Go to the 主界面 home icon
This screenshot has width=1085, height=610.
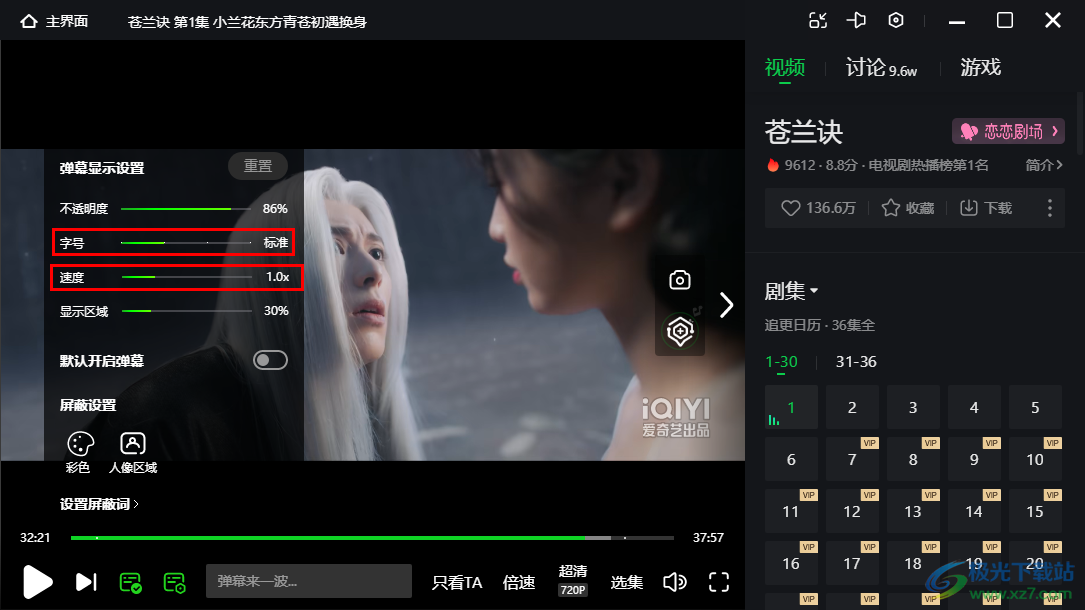click(28, 21)
